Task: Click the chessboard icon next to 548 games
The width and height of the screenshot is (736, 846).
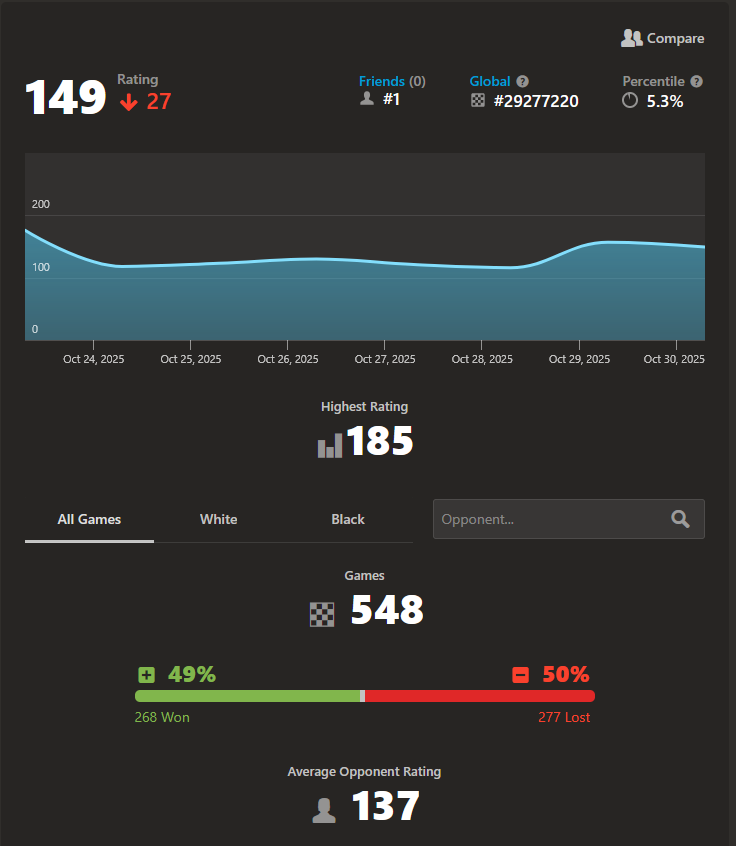Action: (322, 615)
